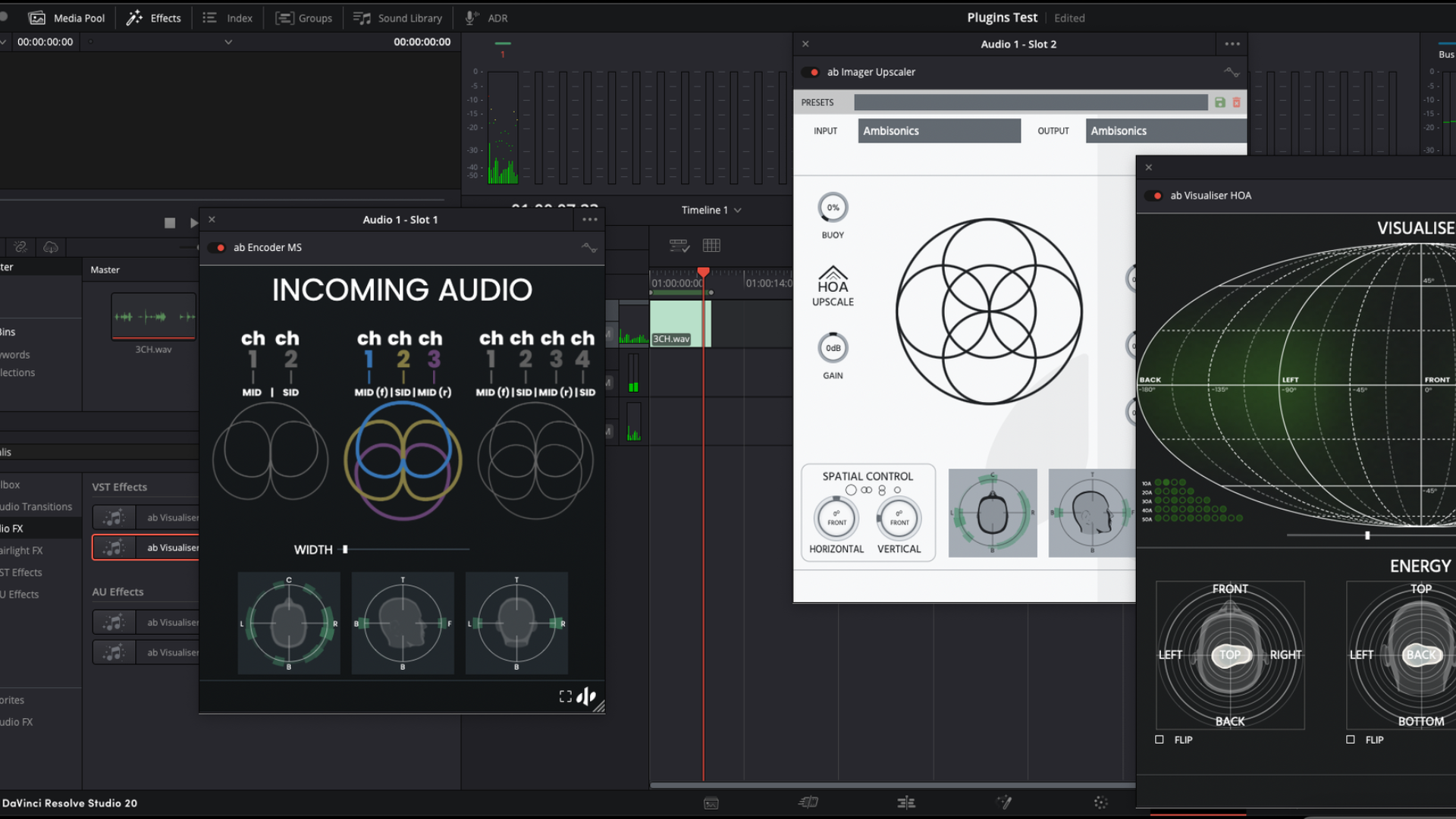Open the Fusion page wand icon

point(1004,802)
